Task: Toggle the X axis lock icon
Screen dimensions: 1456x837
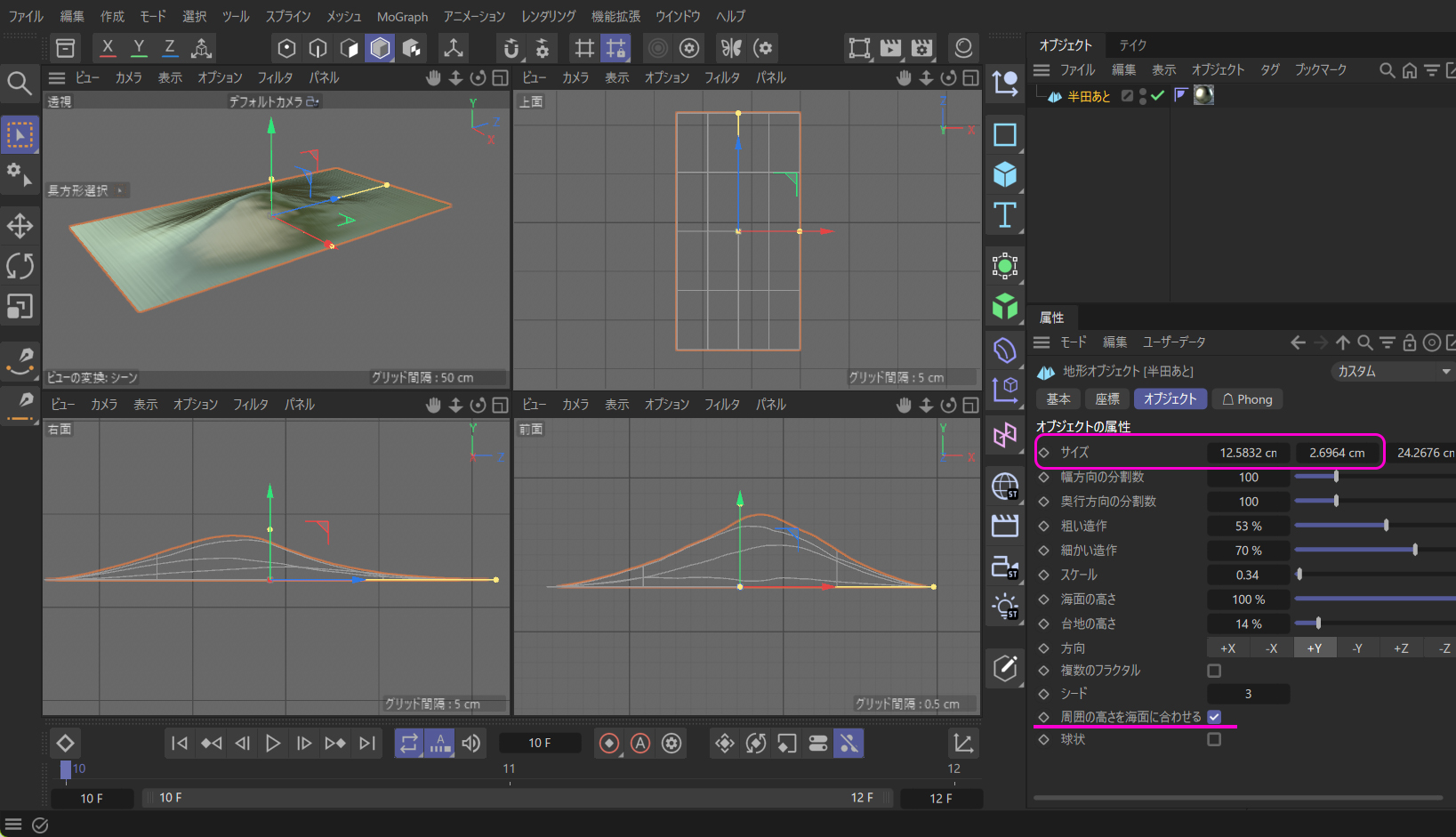Action: click(108, 48)
